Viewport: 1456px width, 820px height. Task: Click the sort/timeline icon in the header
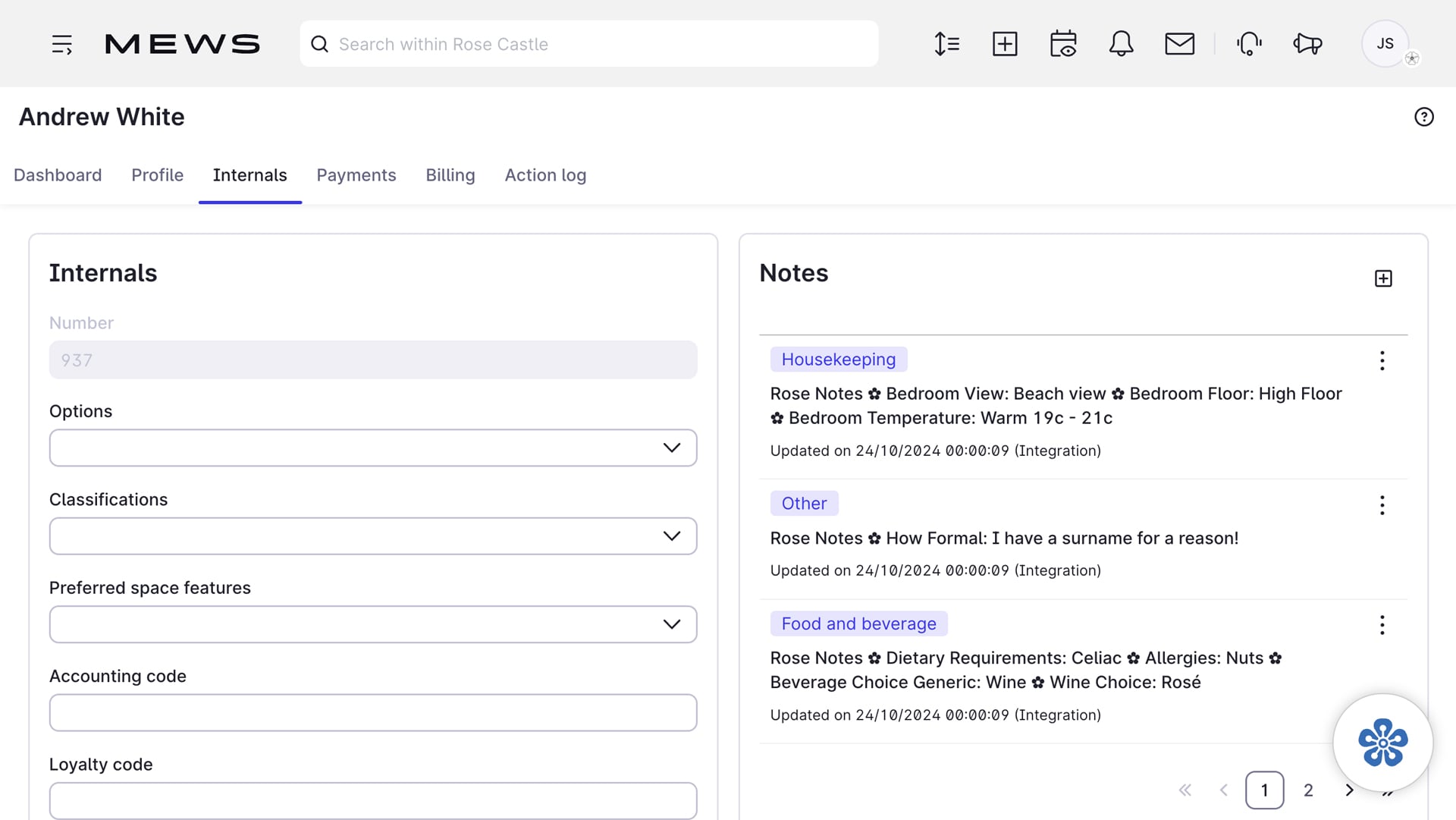946,44
